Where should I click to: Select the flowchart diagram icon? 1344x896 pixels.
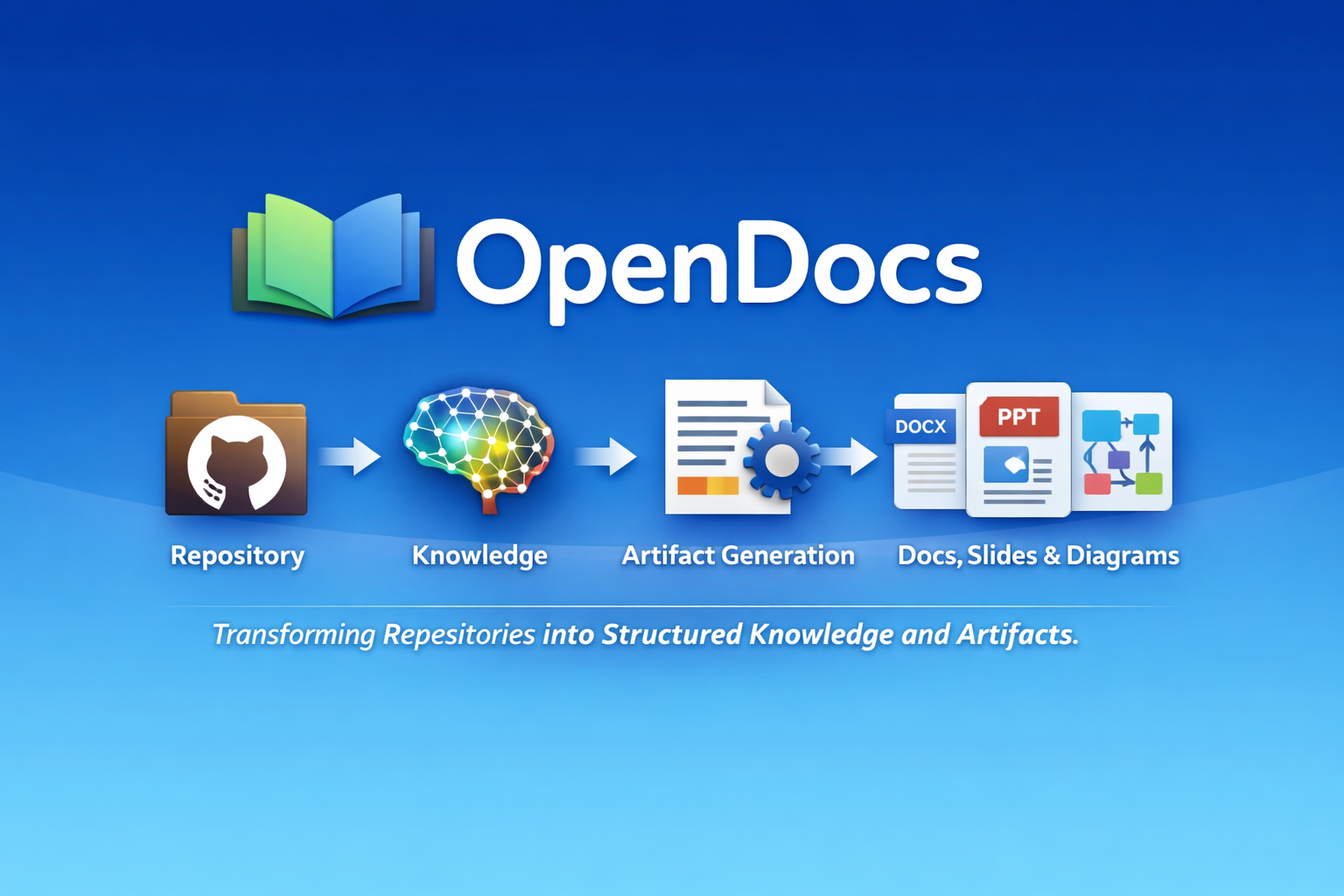(x=1123, y=451)
